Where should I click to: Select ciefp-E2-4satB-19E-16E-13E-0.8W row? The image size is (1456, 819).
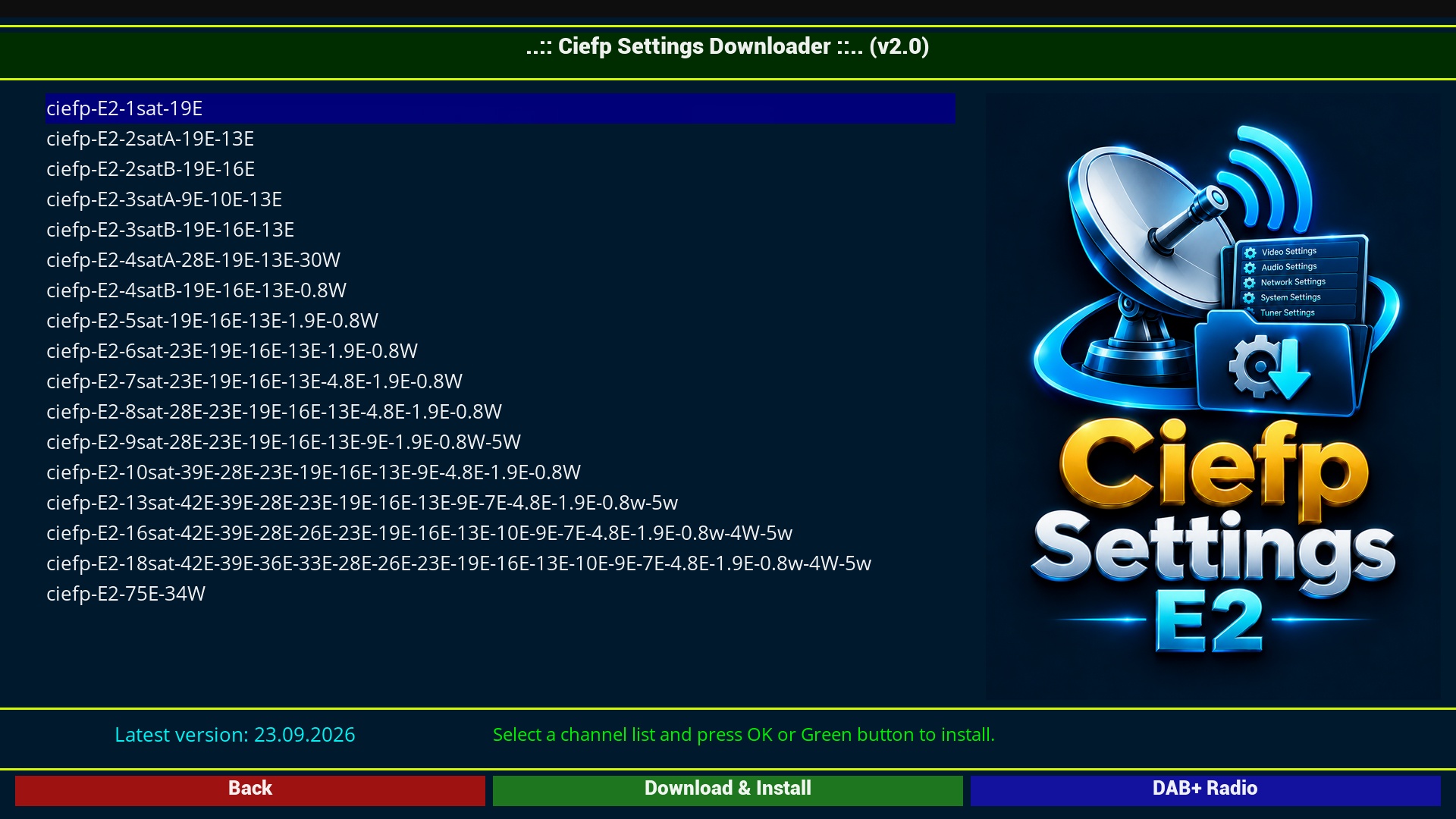(x=500, y=290)
